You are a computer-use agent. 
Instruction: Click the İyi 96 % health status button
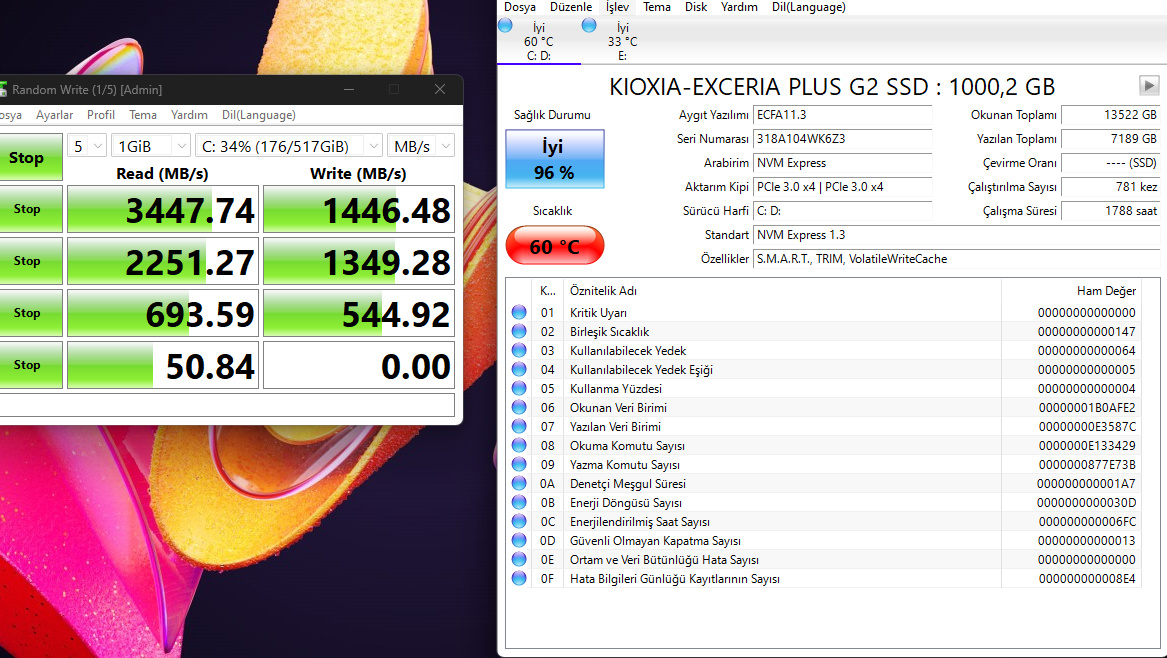coord(554,159)
